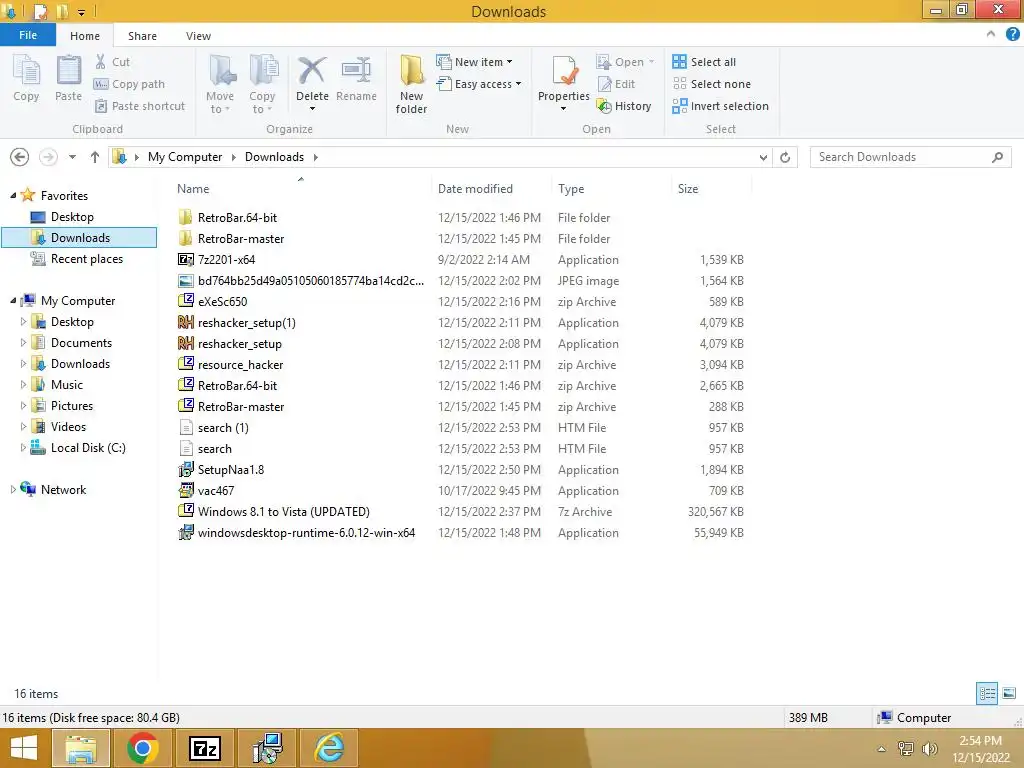Click the Properties checkmark icon
Screen dimensions: 1024x768
[x=564, y=71]
